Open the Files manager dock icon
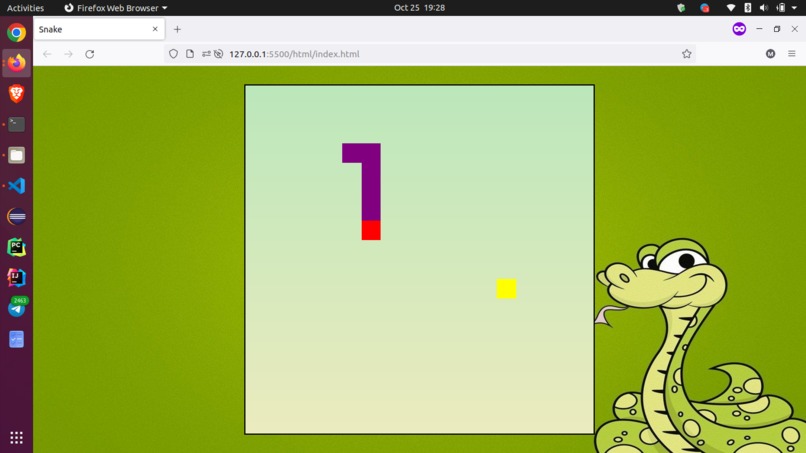806x453 pixels. pos(16,155)
